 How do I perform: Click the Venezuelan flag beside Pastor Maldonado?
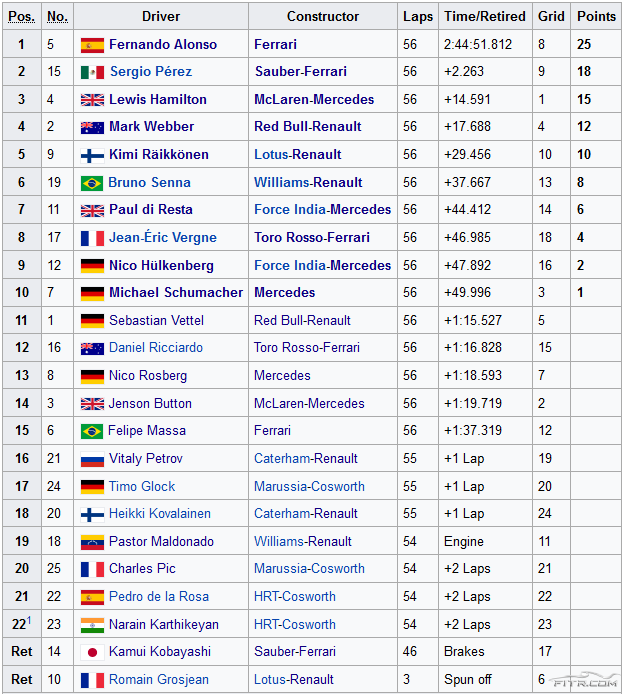pos(92,542)
